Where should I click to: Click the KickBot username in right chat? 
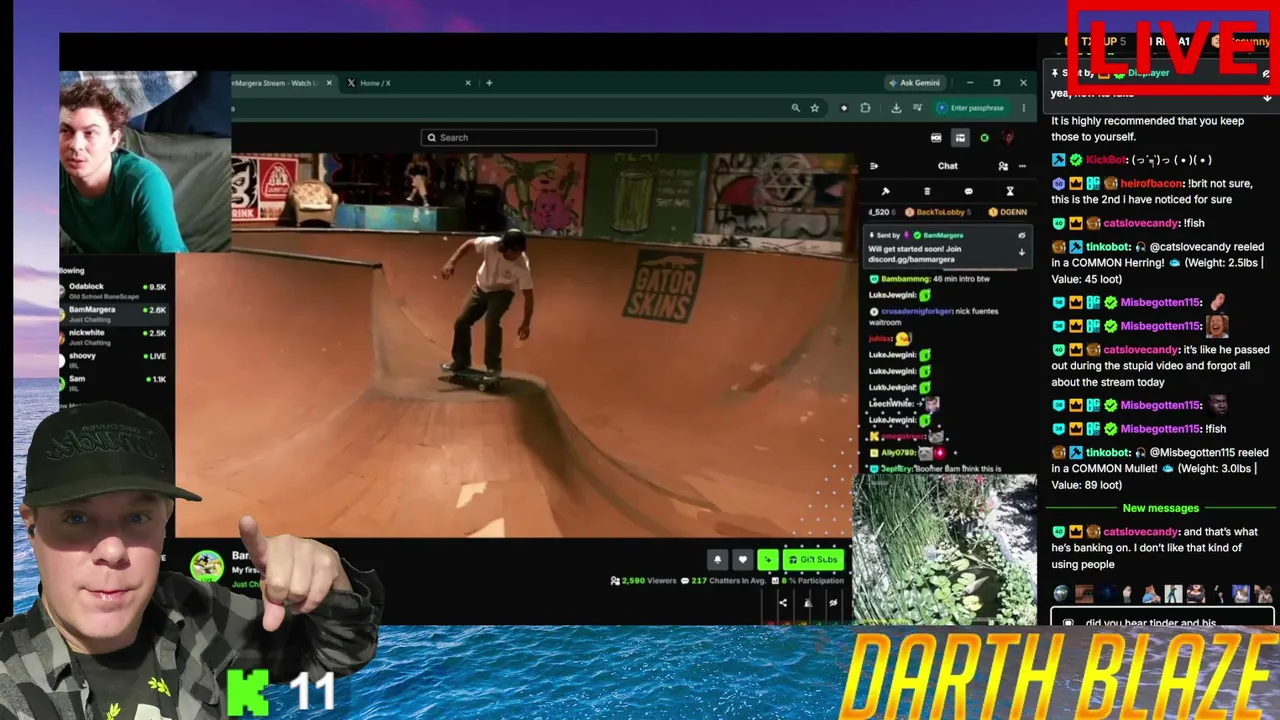point(1107,160)
